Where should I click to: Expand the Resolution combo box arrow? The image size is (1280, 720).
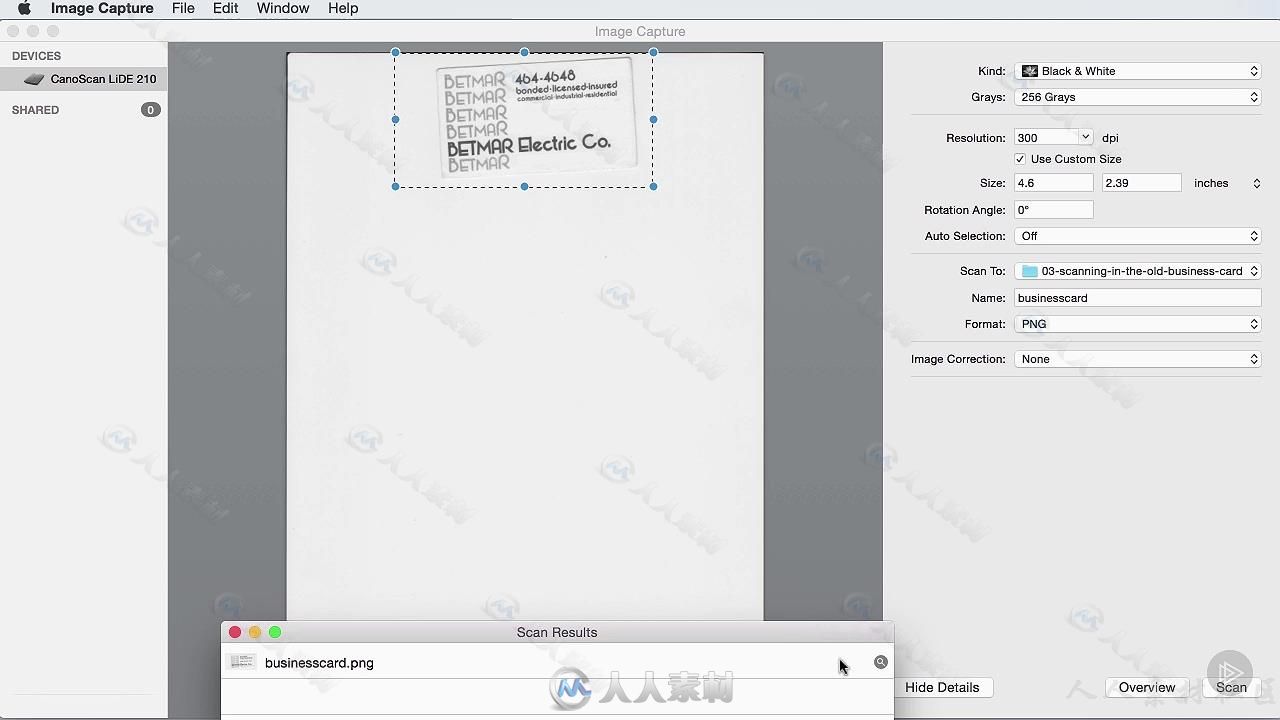click(x=1085, y=138)
